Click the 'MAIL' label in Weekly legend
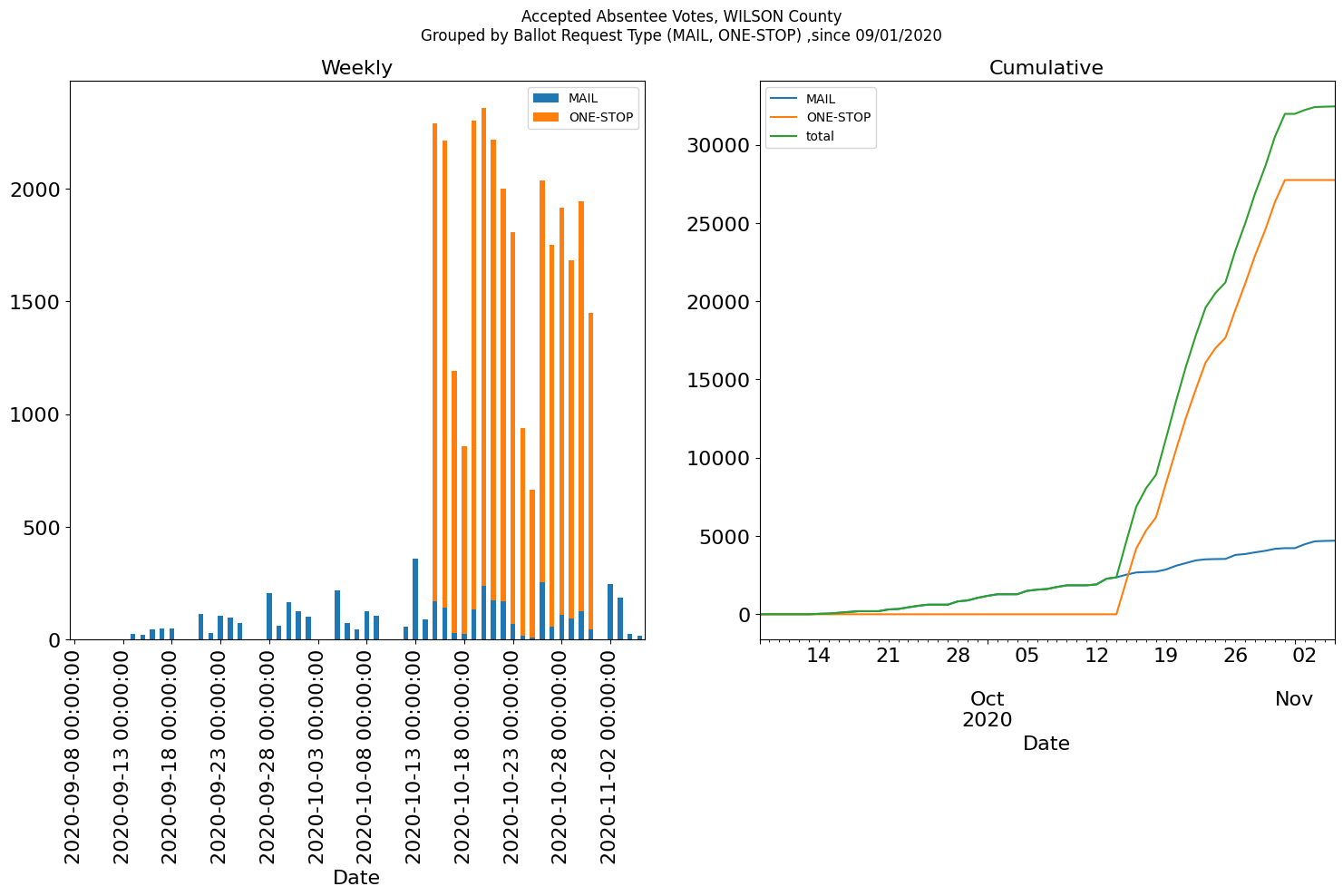1343x896 pixels. pos(583,98)
